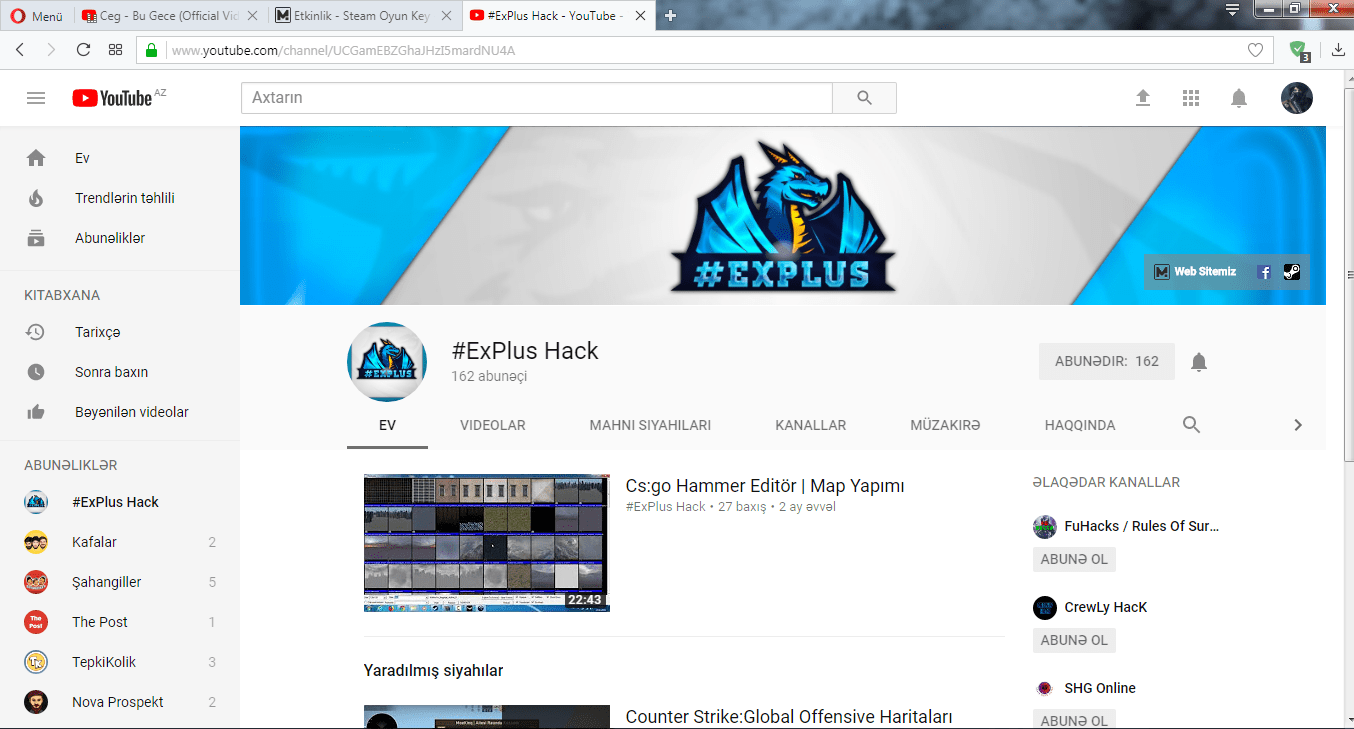Click the right chevron in channel tabs
Image resolution: width=1354 pixels, height=729 pixels.
click(1298, 425)
